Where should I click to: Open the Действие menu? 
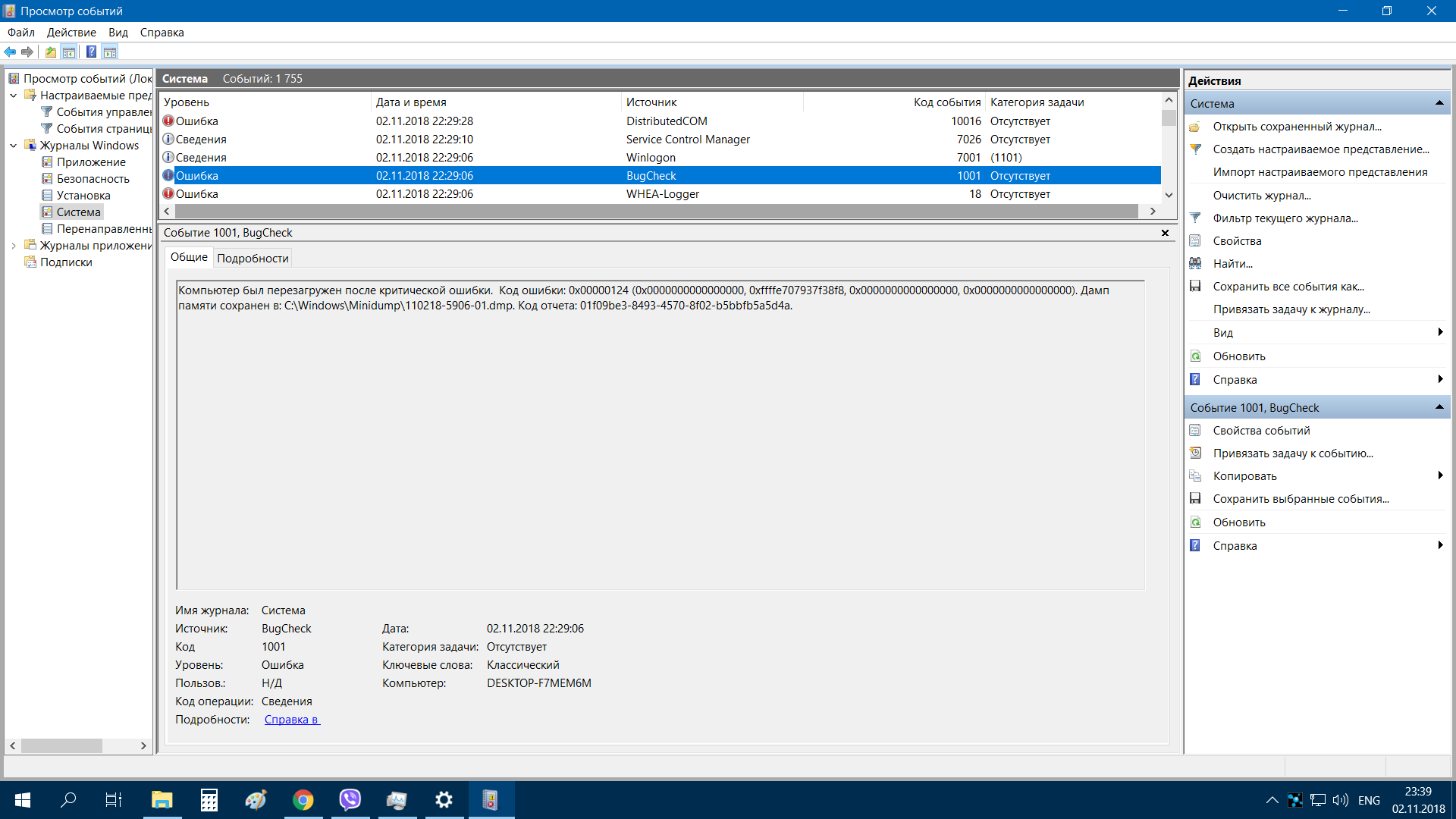click(x=71, y=33)
